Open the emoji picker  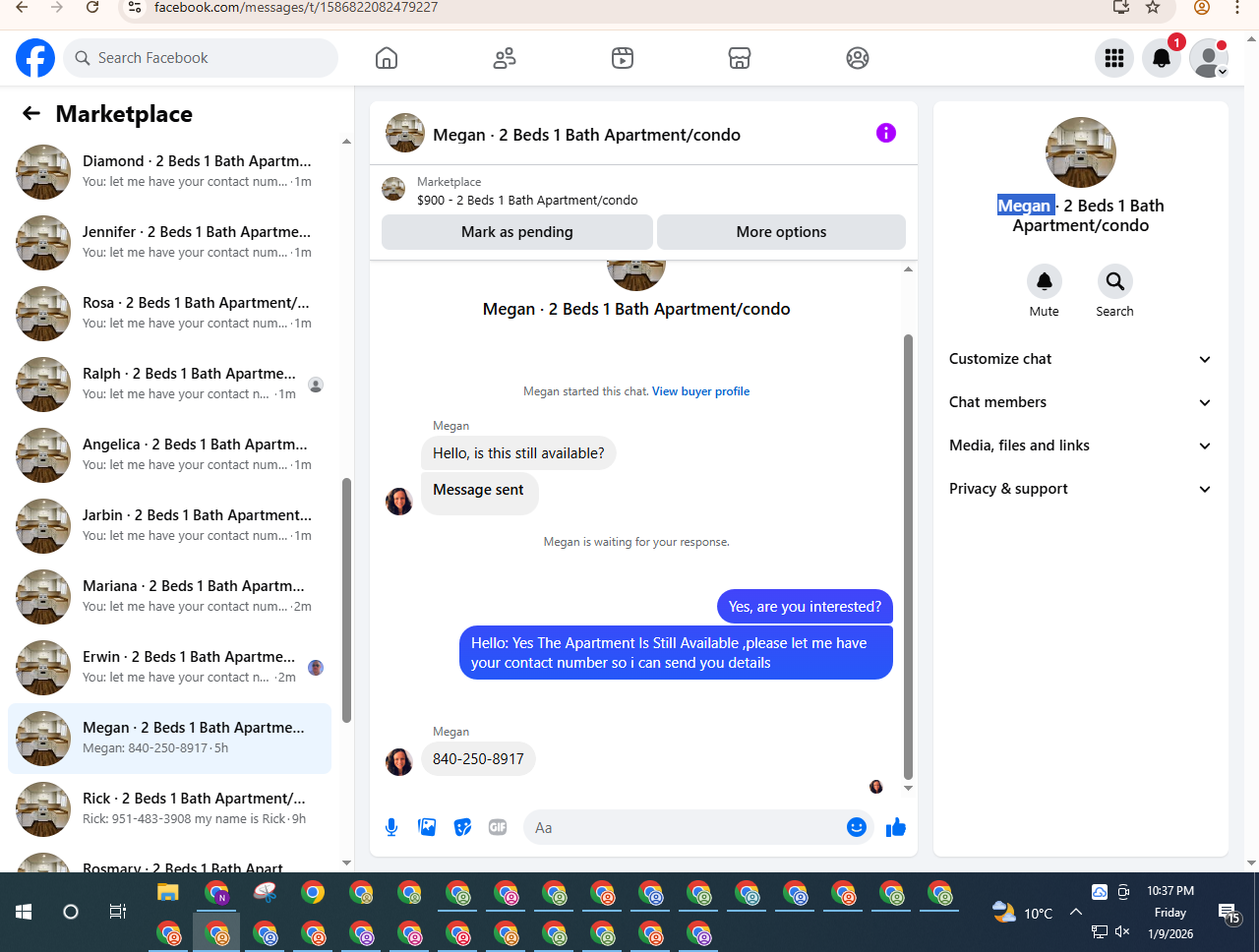coord(857,827)
